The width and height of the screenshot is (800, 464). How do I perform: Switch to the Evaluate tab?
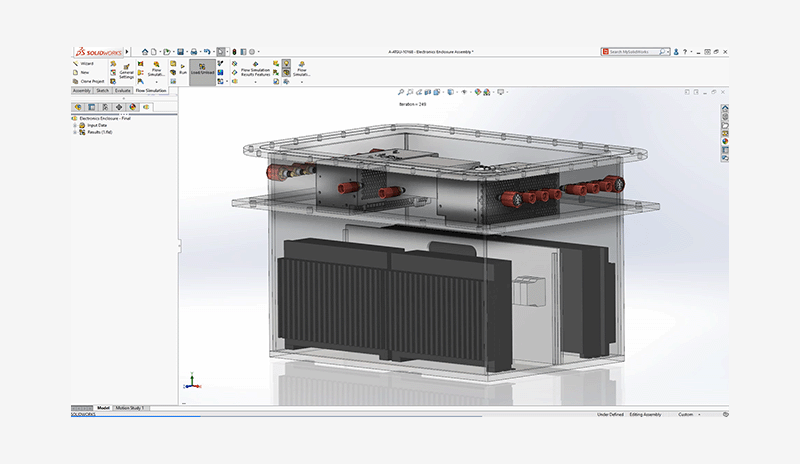click(122, 90)
